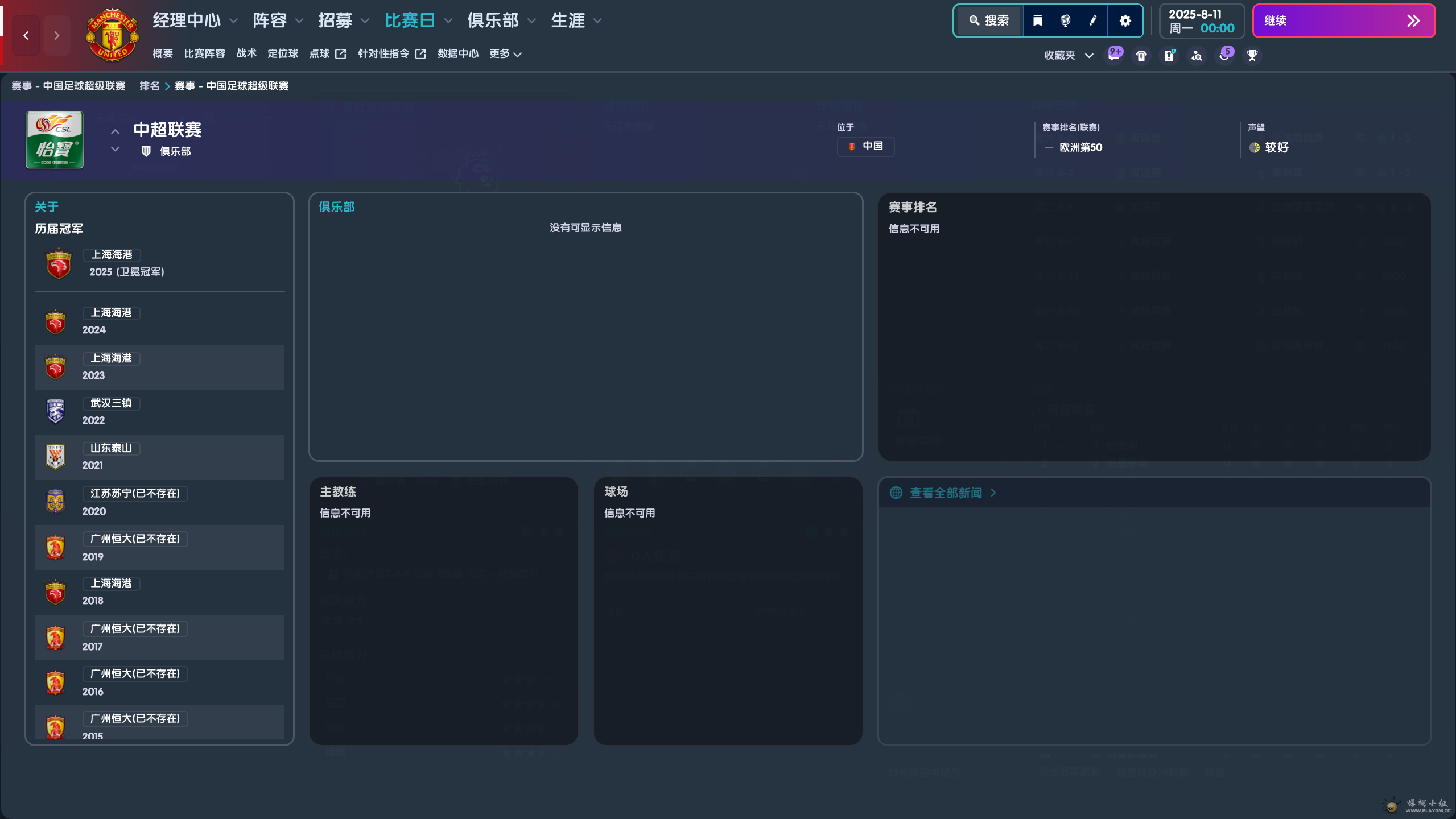Go forward with the right arrow button
Viewport: 1456px width, 819px height.
(x=56, y=35)
